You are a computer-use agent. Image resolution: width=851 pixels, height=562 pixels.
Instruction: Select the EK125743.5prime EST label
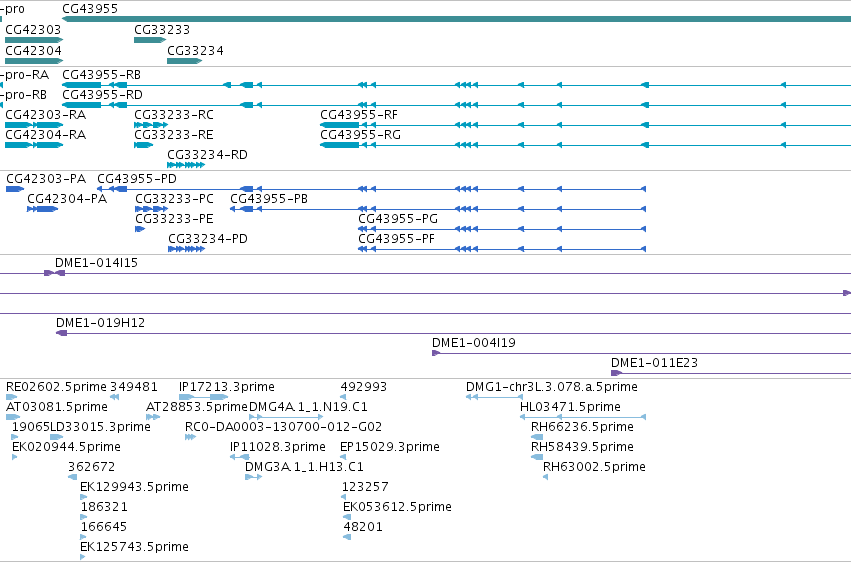click(135, 547)
